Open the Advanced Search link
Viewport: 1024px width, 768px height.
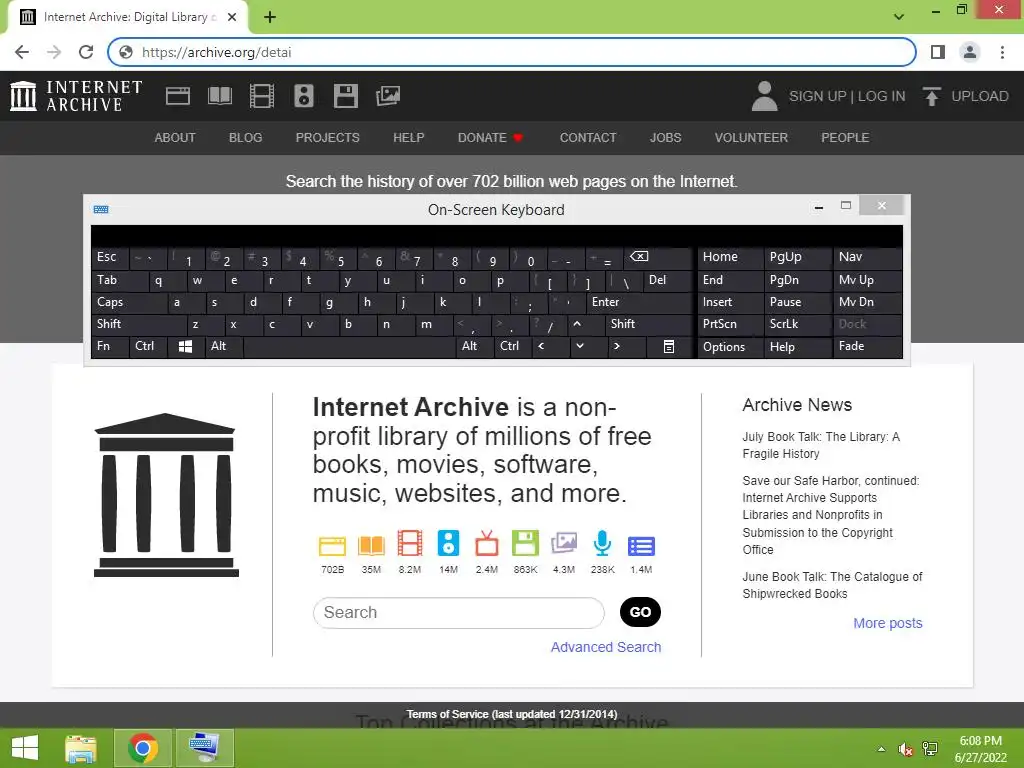[x=606, y=647]
